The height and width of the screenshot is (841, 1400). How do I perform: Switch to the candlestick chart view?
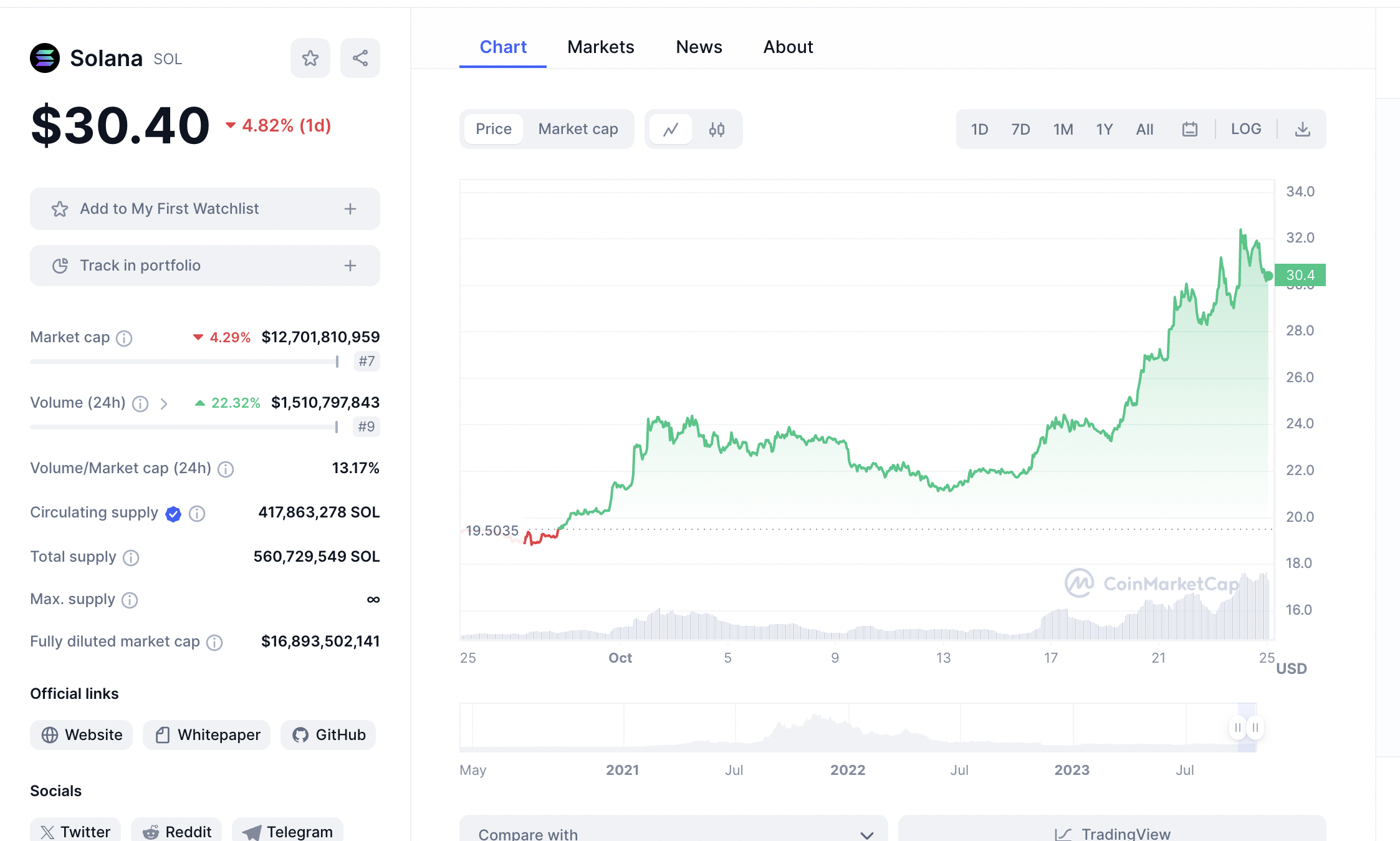pyautogui.click(x=717, y=129)
